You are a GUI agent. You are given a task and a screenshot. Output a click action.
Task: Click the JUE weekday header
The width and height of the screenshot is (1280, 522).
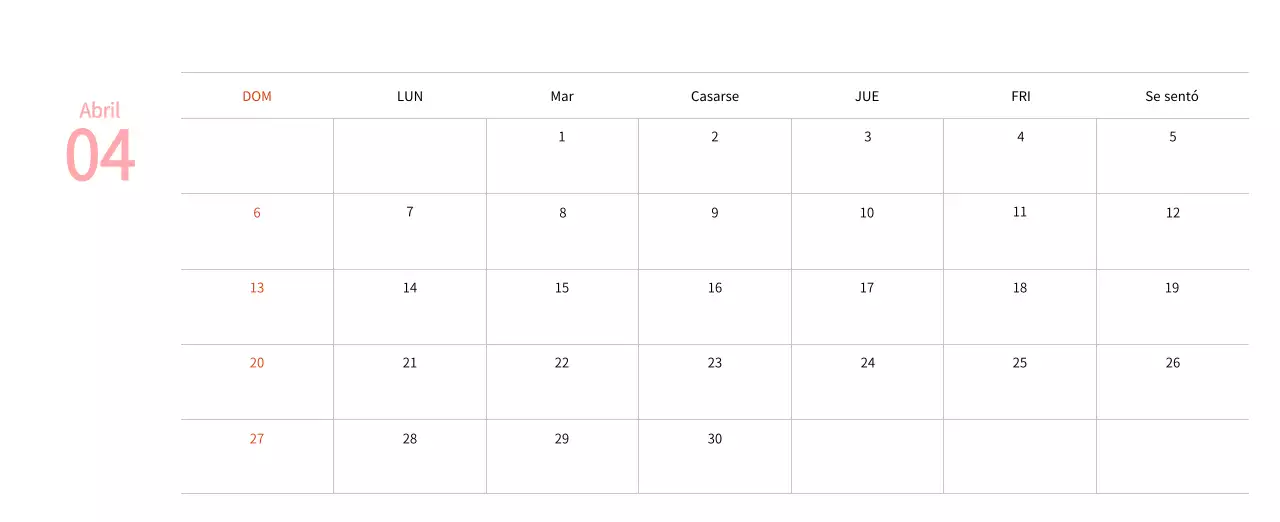click(x=867, y=96)
